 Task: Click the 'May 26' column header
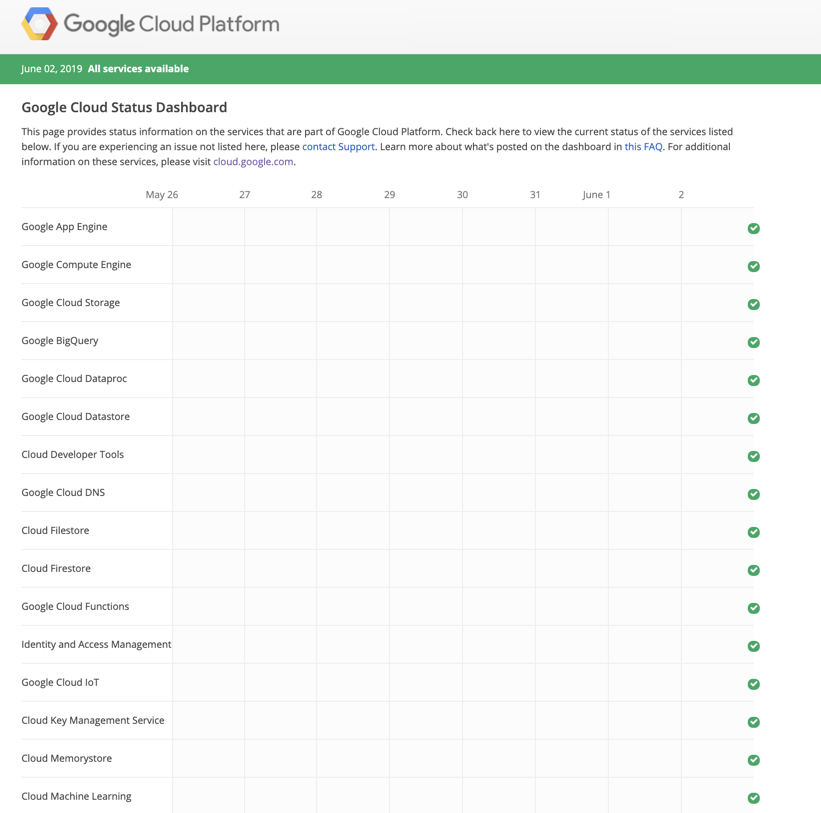coord(162,195)
